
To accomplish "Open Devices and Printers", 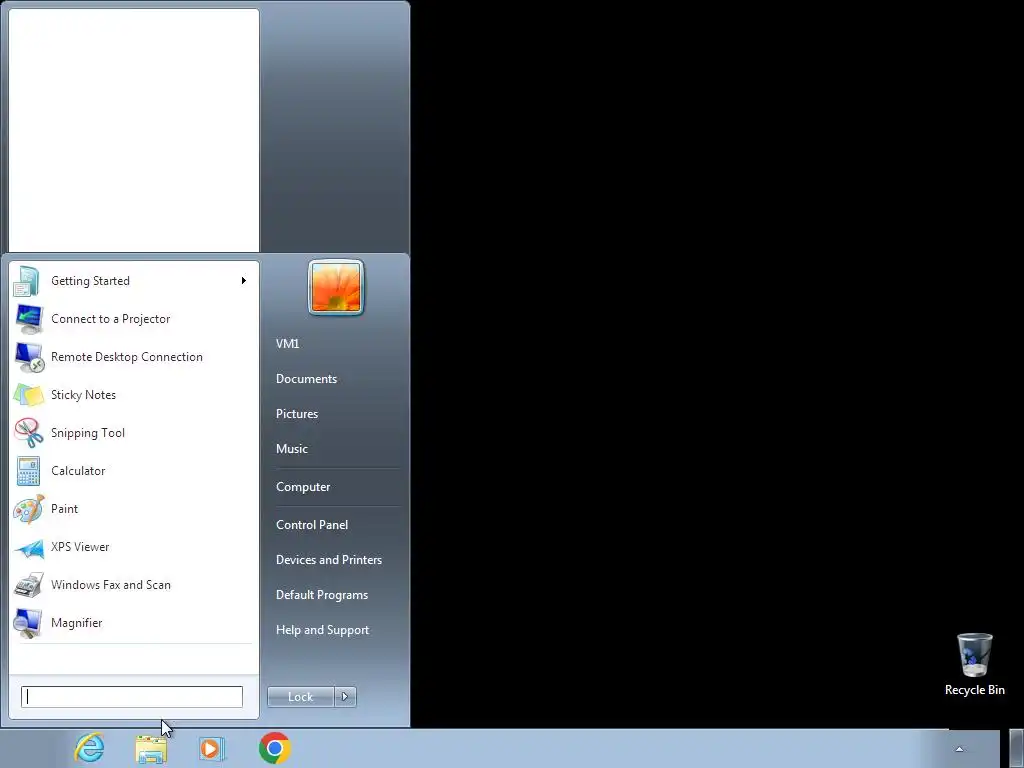I will (x=329, y=560).
